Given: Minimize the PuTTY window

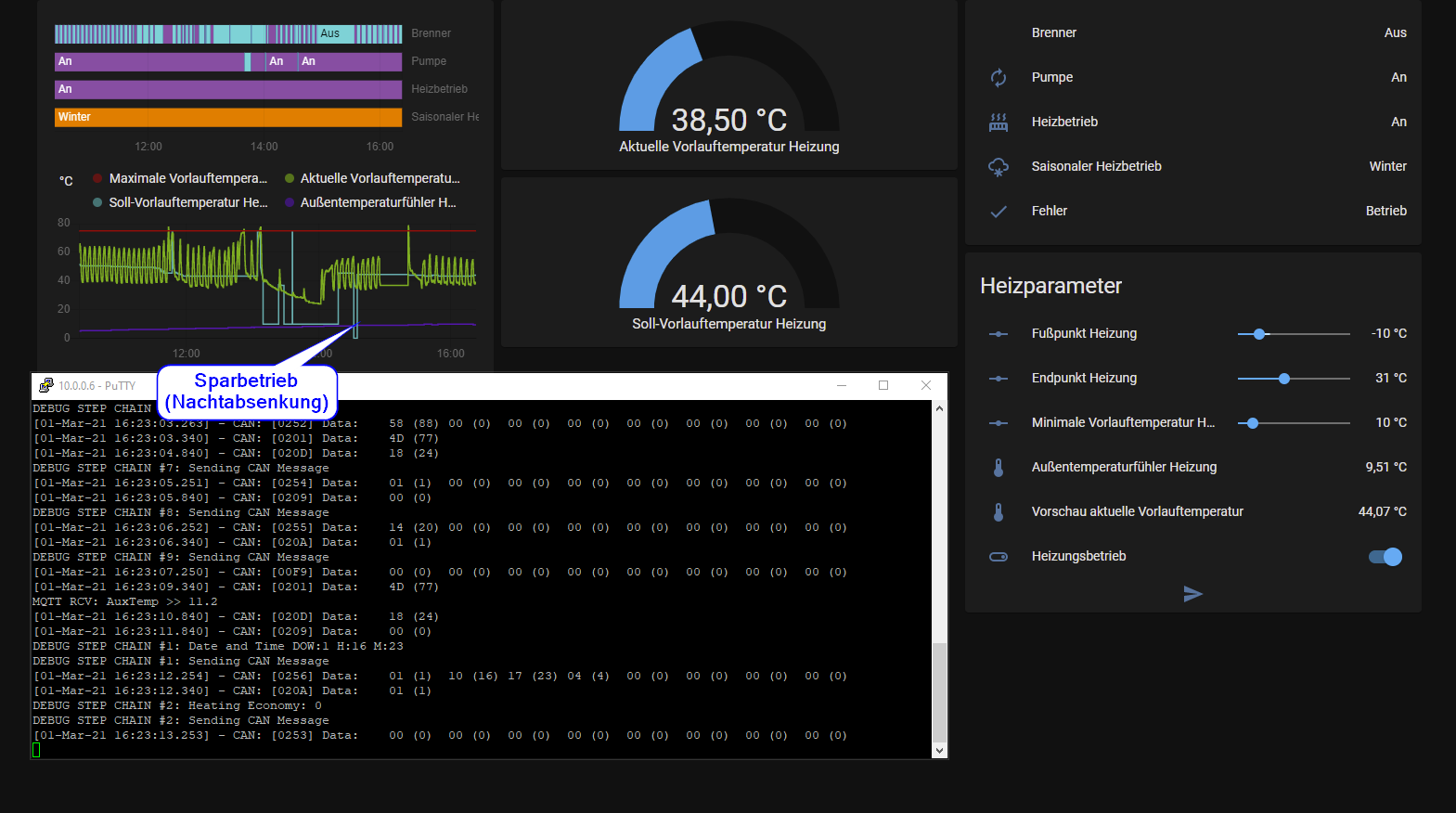Looking at the screenshot, I should coord(842,385).
